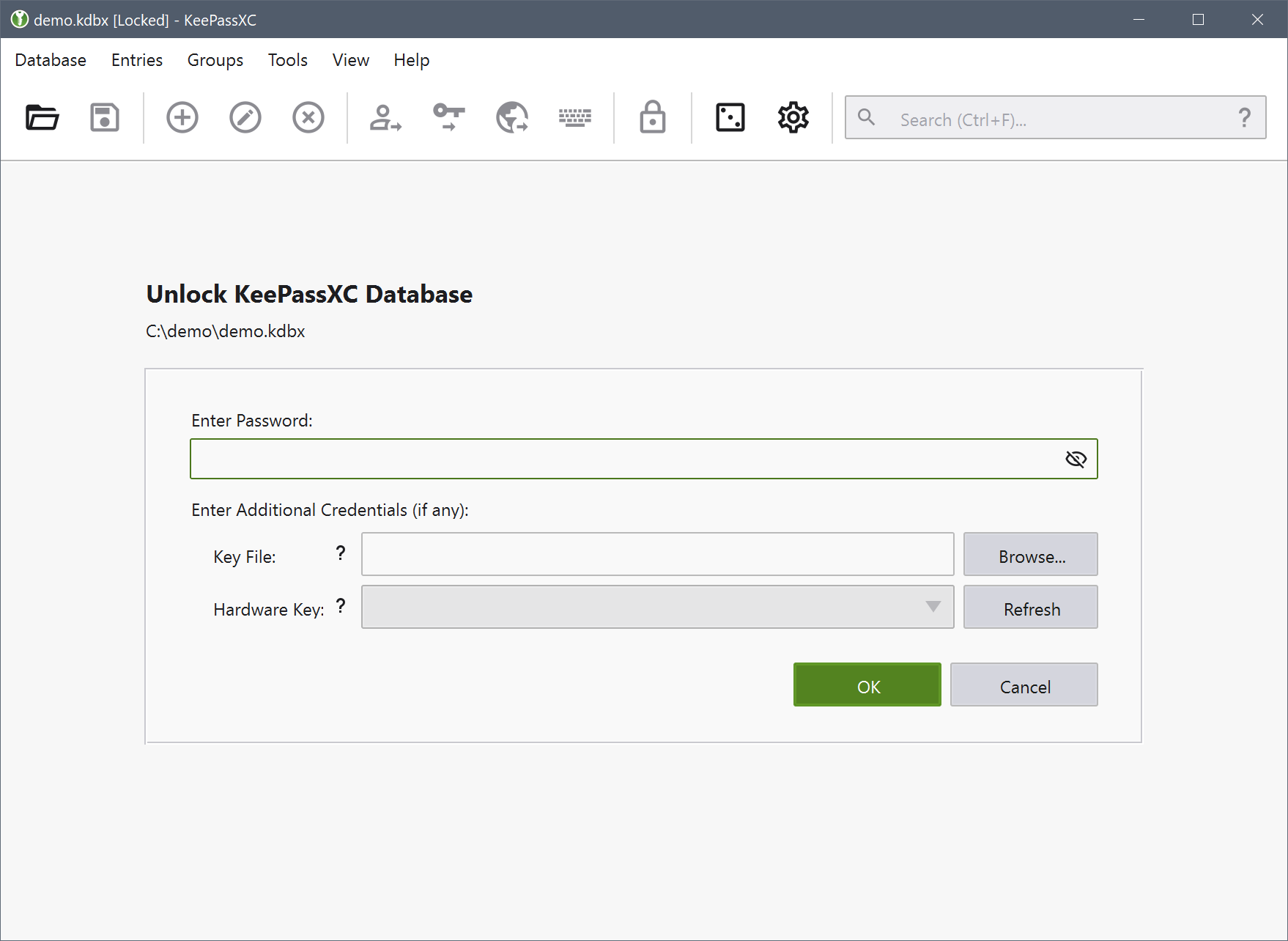Open the Password Generator dice icon

730,117
